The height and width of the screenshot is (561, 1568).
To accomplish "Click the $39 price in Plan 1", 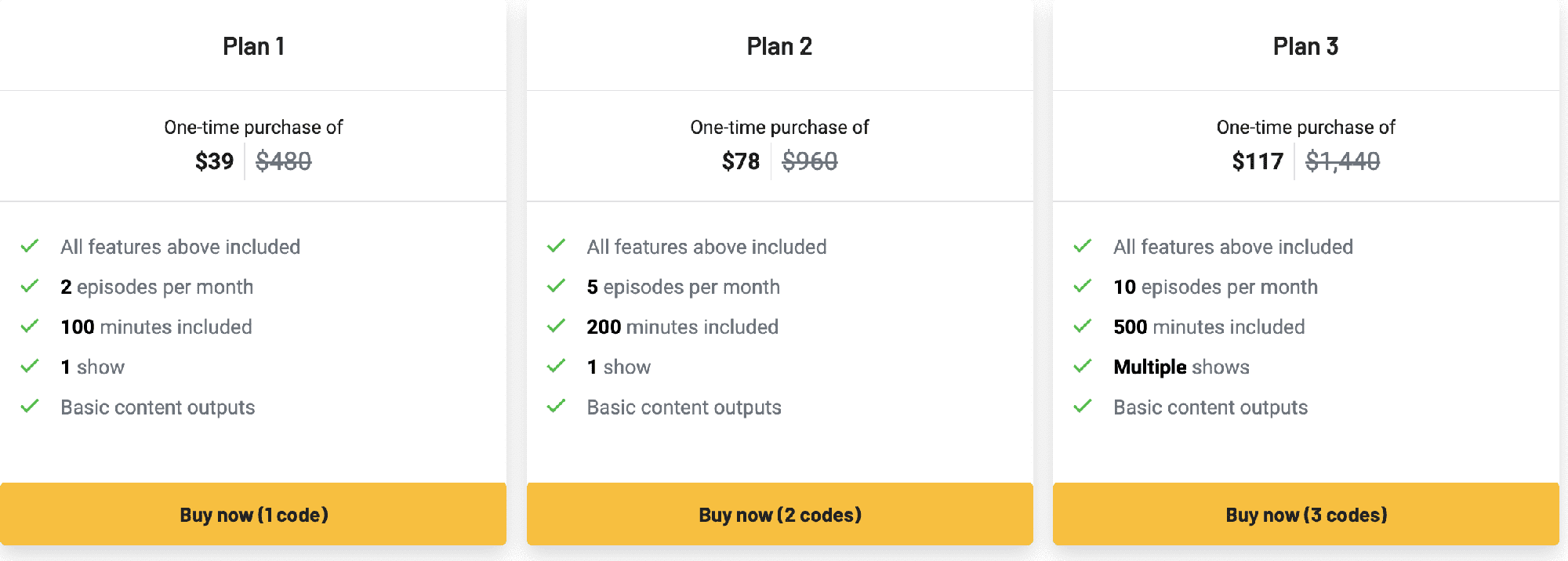I will coord(214,161).
